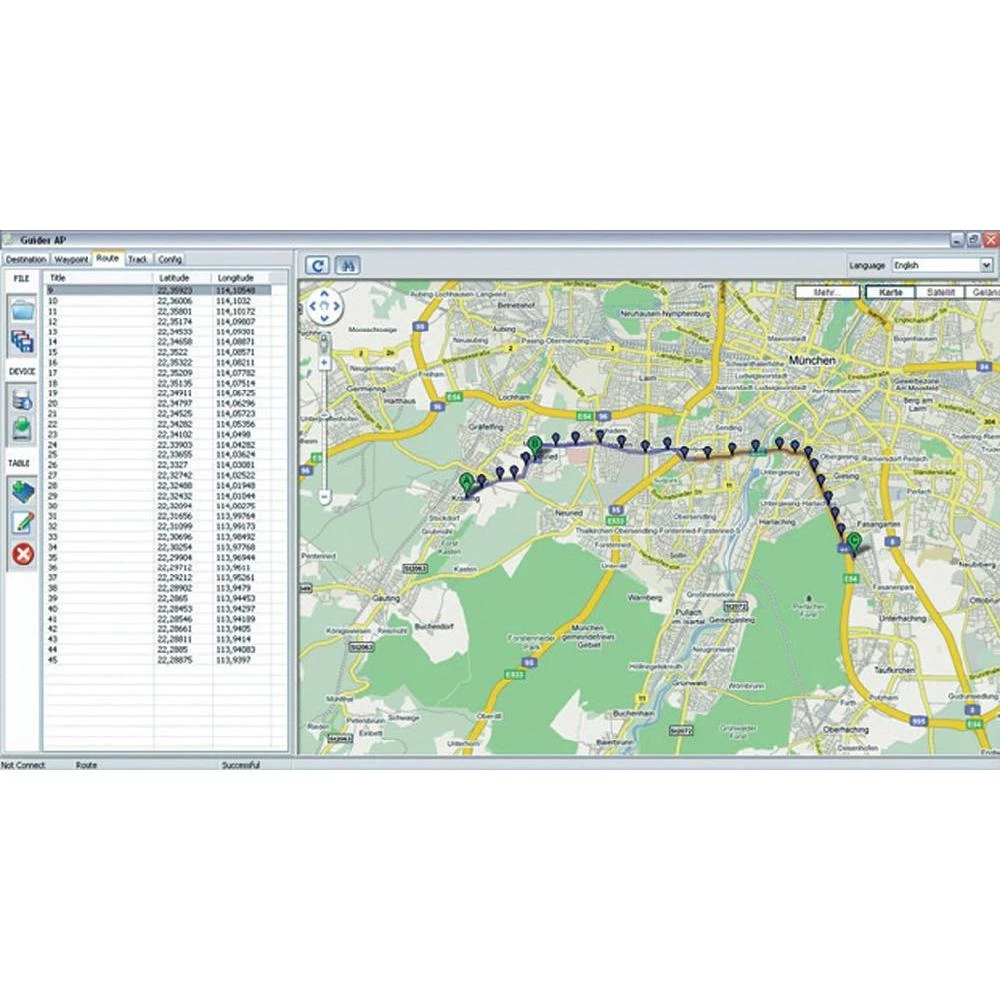Click the save-all floppy disks icon
The image size is (1000, 1000).
click(22, 343)
